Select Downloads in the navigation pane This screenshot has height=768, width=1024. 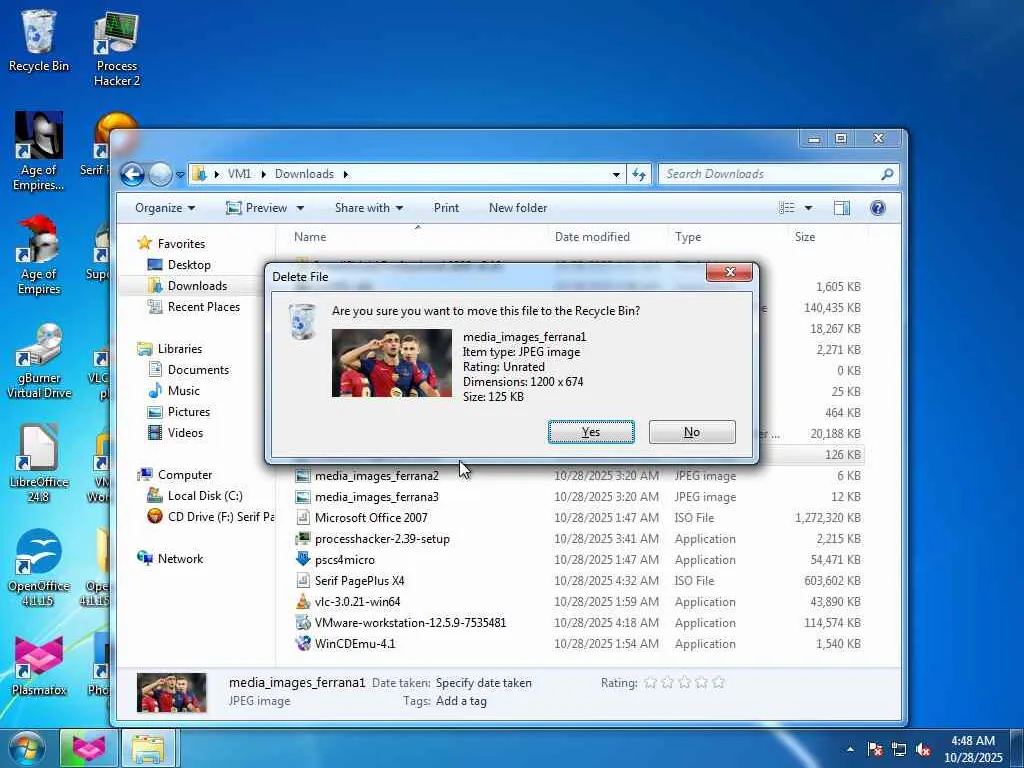(187, 285)
